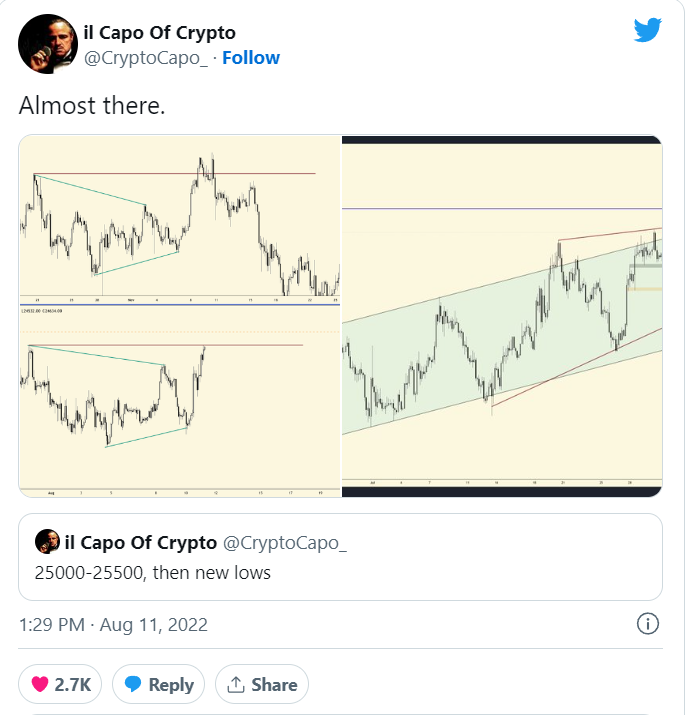The image size is (686, 715).
Task: Open the quoted tweet's @CryptoCapo_ handle
Action: pos(285,543)
